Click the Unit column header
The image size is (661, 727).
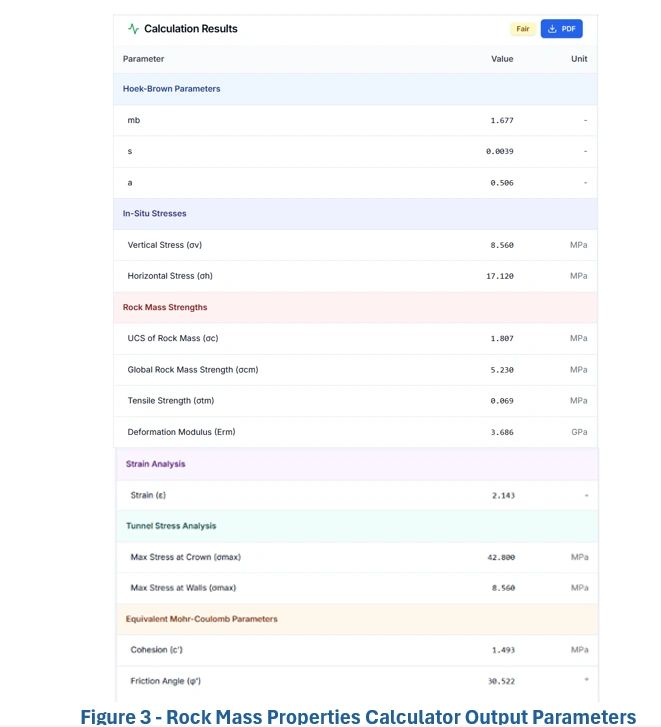click(x=579, y=59)
